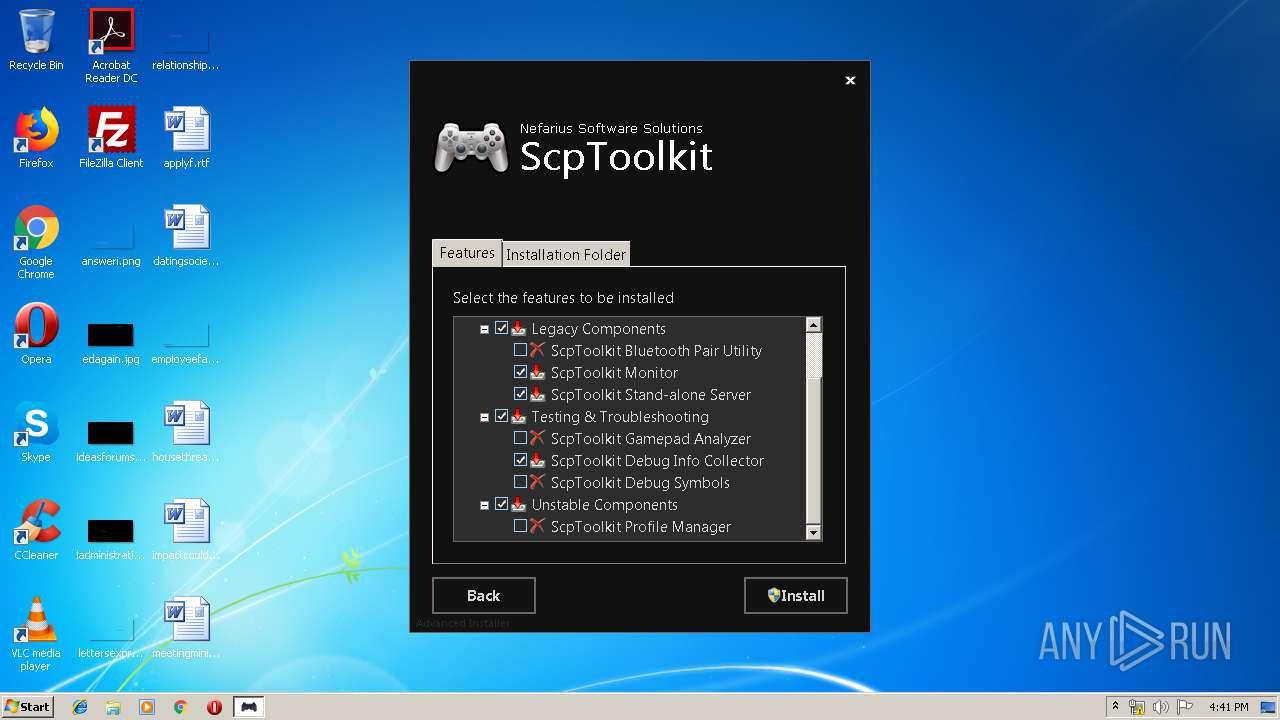Viewport: 1280px width, 720px height.
Task: Open answeri.png desktop file
Action: pyautogui.click(x=111, y=242)
